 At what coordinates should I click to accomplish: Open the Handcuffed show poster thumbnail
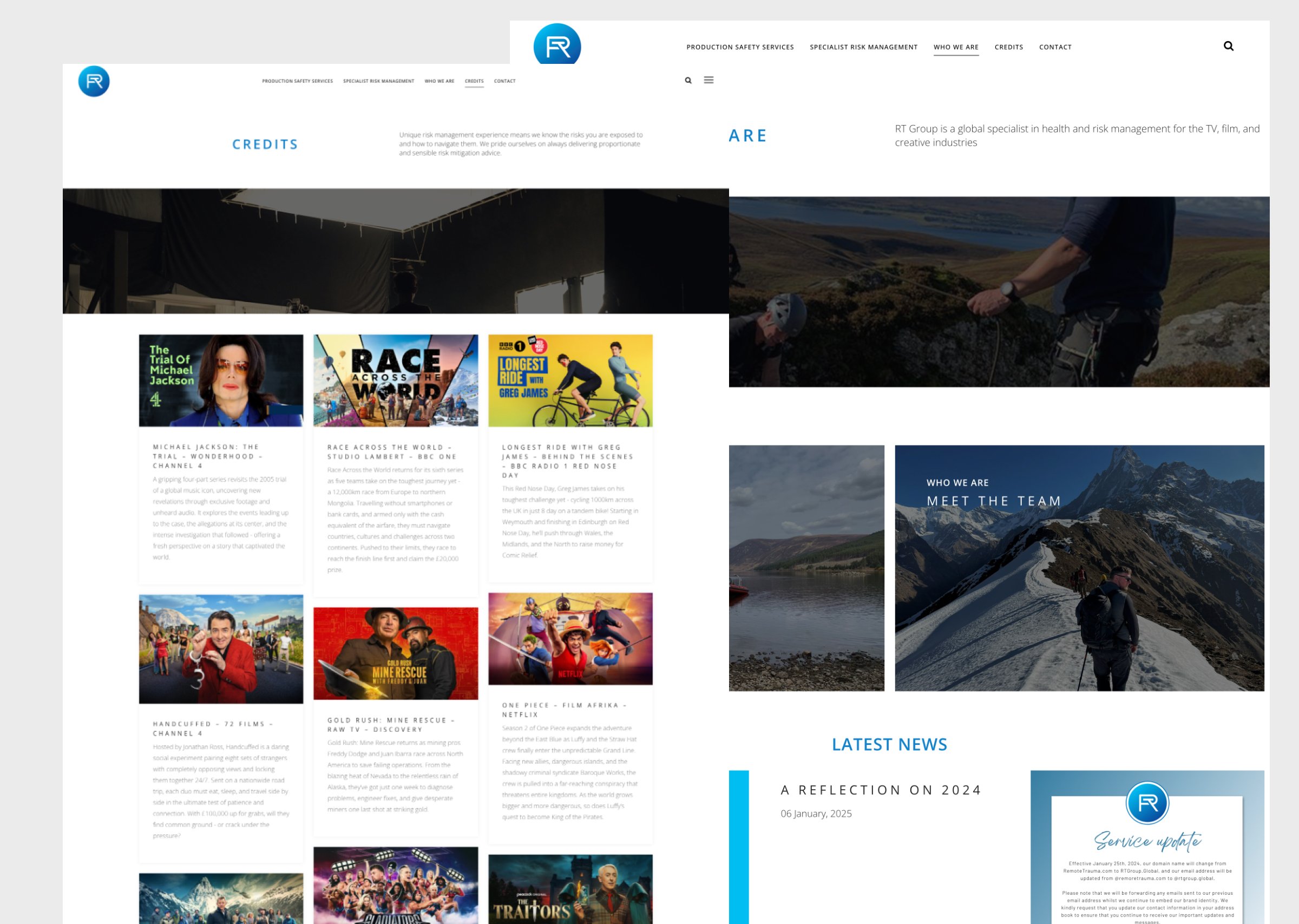tap(221, 649)
